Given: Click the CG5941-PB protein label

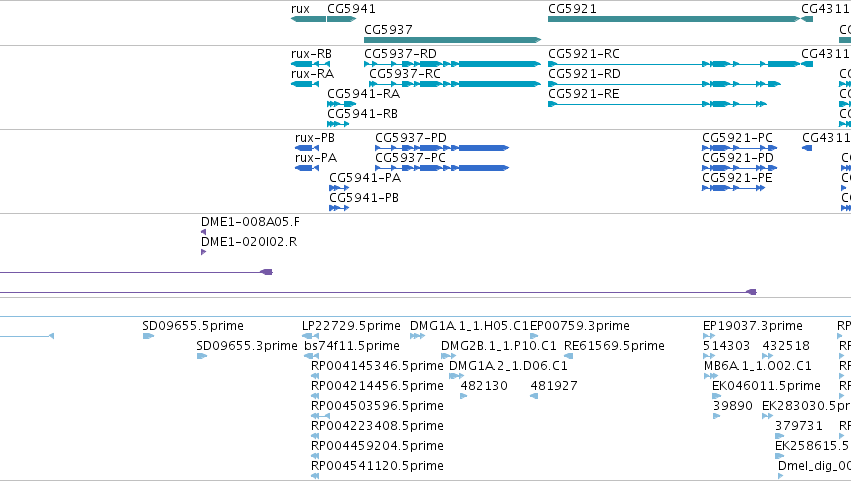Looking at the screenshot, I should pos(364,198).
